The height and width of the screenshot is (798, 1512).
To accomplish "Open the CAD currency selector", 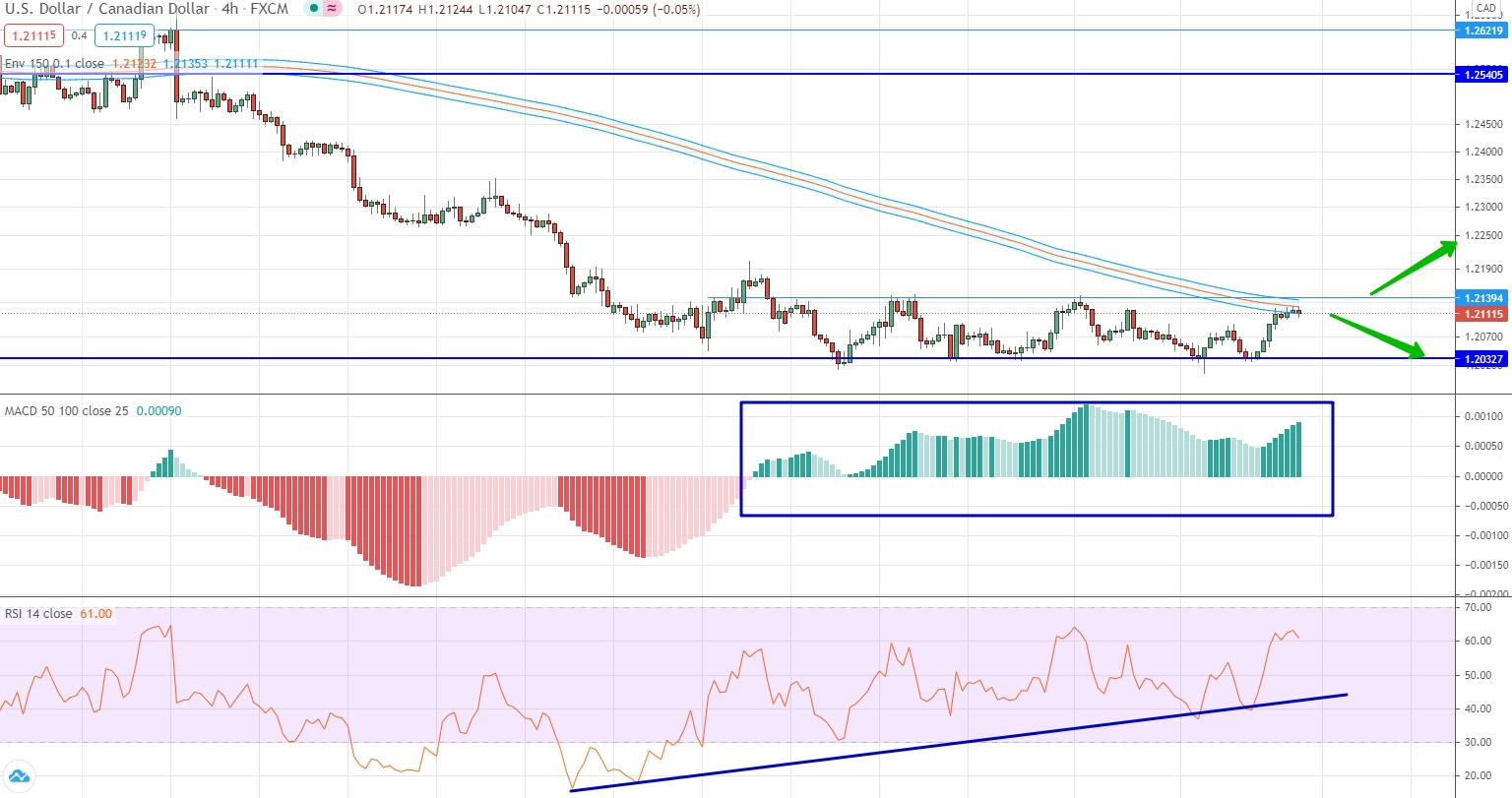I will [1485, 8].
